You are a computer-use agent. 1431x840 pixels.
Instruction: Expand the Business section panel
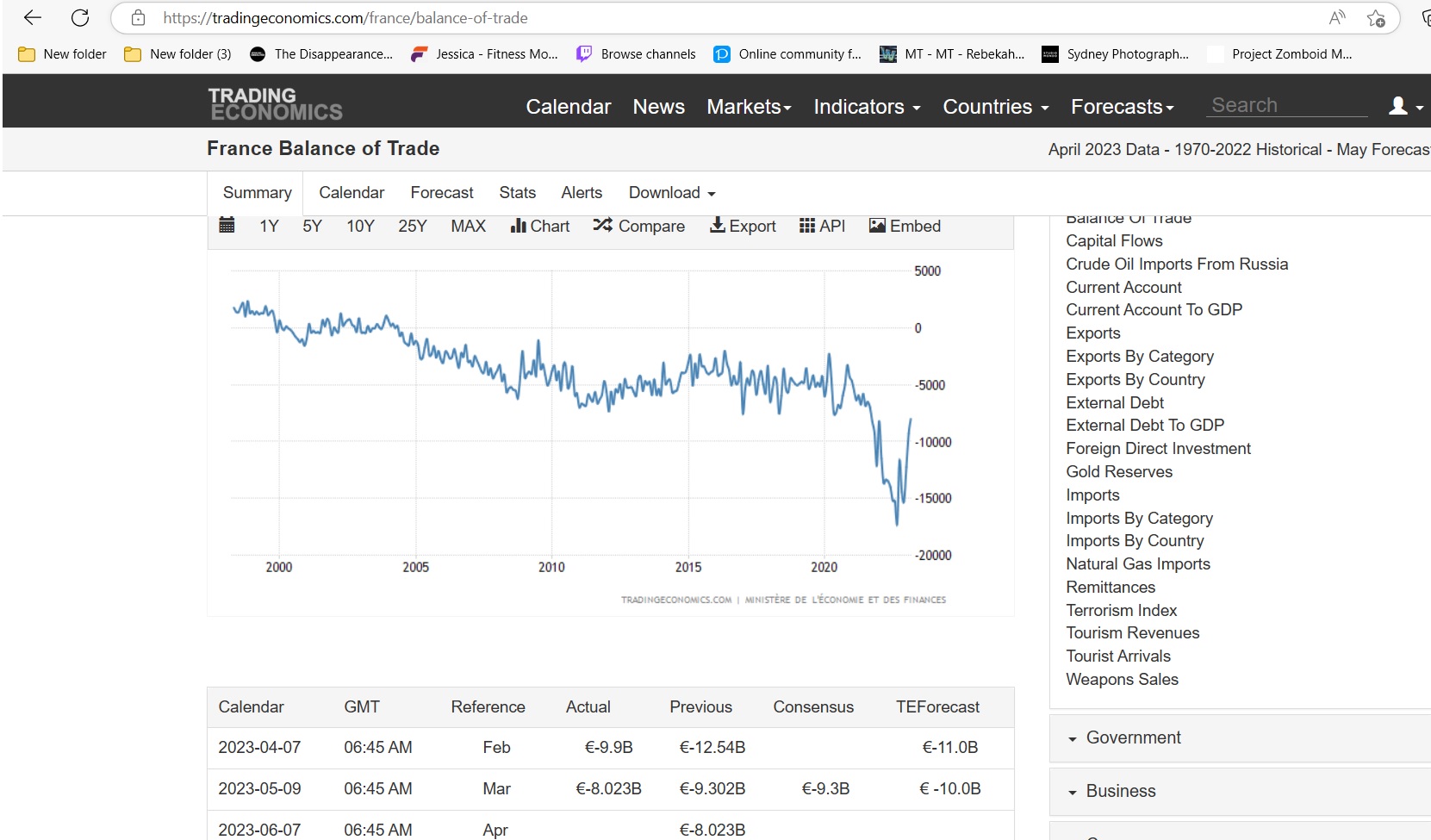coord(1240,791)
